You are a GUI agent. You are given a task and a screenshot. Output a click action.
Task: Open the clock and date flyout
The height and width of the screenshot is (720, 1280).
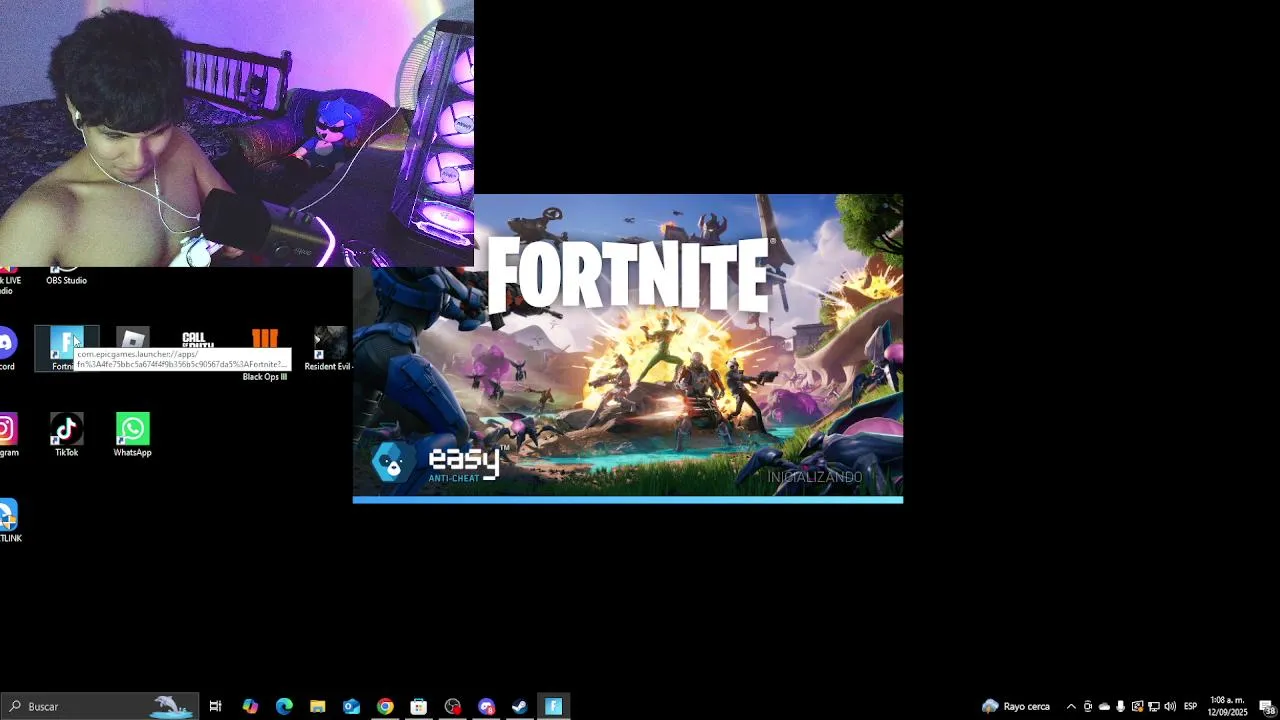tap(1227, 706)
